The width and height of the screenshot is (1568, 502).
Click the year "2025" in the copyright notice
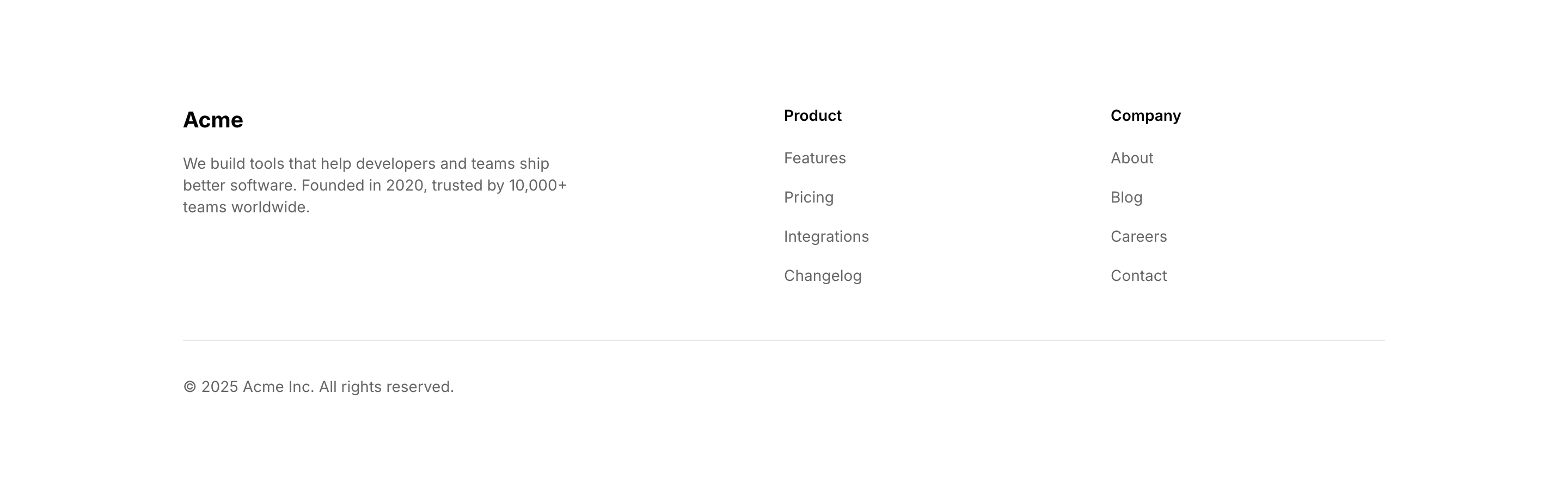[x=219, y=387]
